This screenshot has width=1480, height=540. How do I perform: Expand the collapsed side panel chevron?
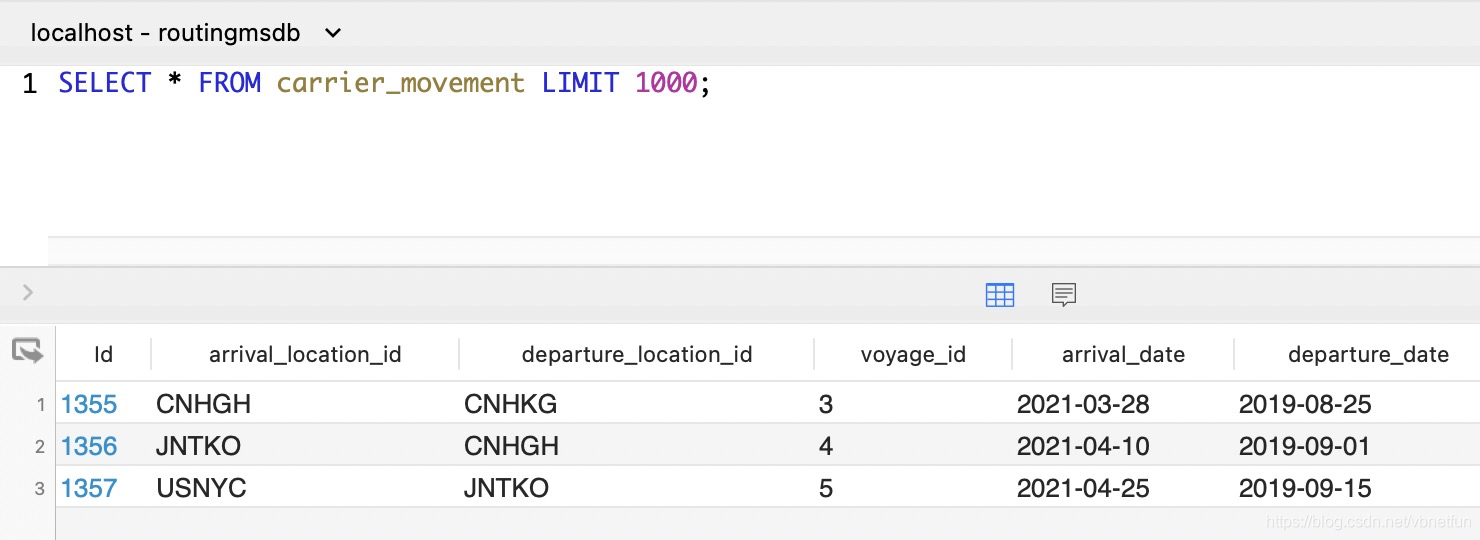(28, 293)
